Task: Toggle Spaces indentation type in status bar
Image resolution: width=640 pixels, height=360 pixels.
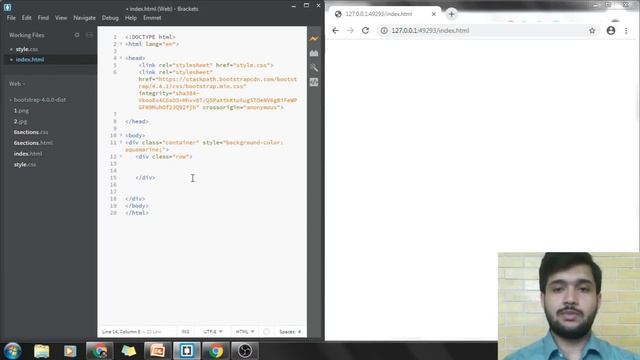Action: [x=287, y=332]
